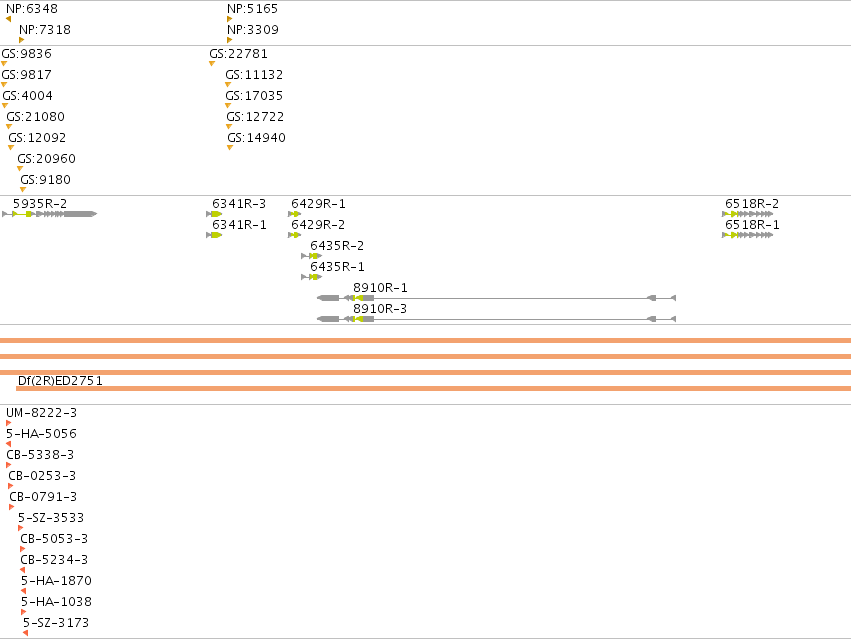The image size is (851, 639).
Task: Click the GS:12722 label
Action: pyautogui.click(x=255, y=117)
